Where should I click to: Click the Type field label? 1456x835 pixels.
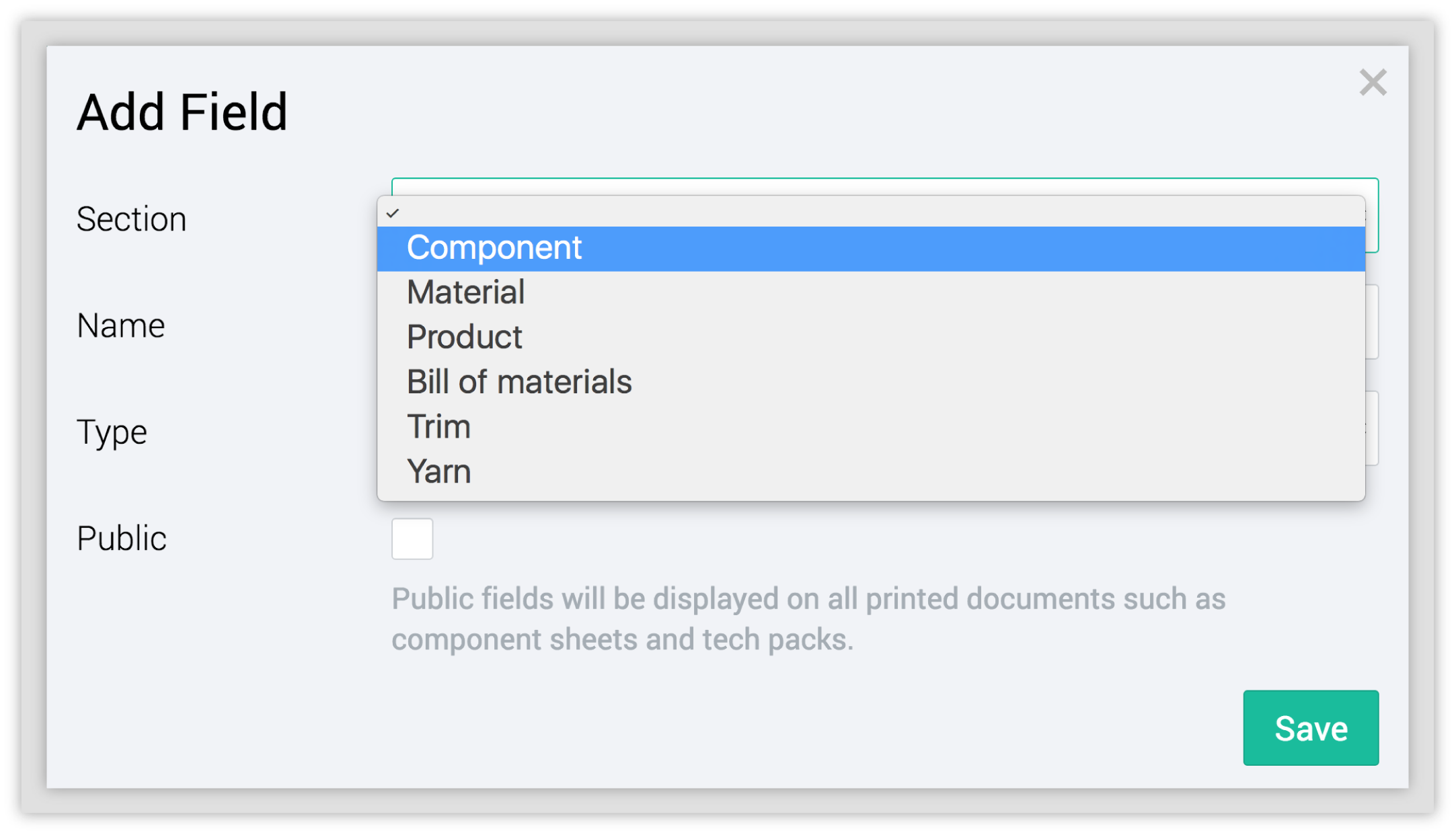112,432
